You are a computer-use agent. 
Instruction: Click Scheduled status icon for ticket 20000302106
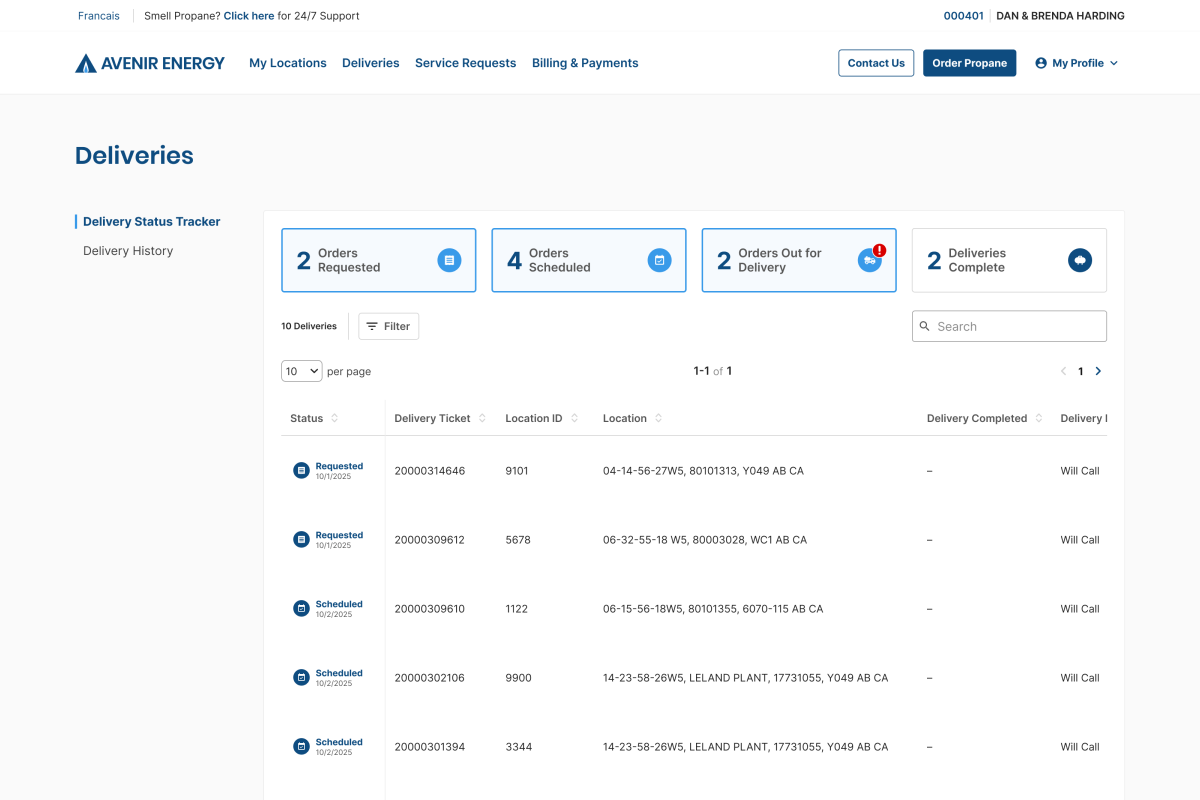[301, 677]
